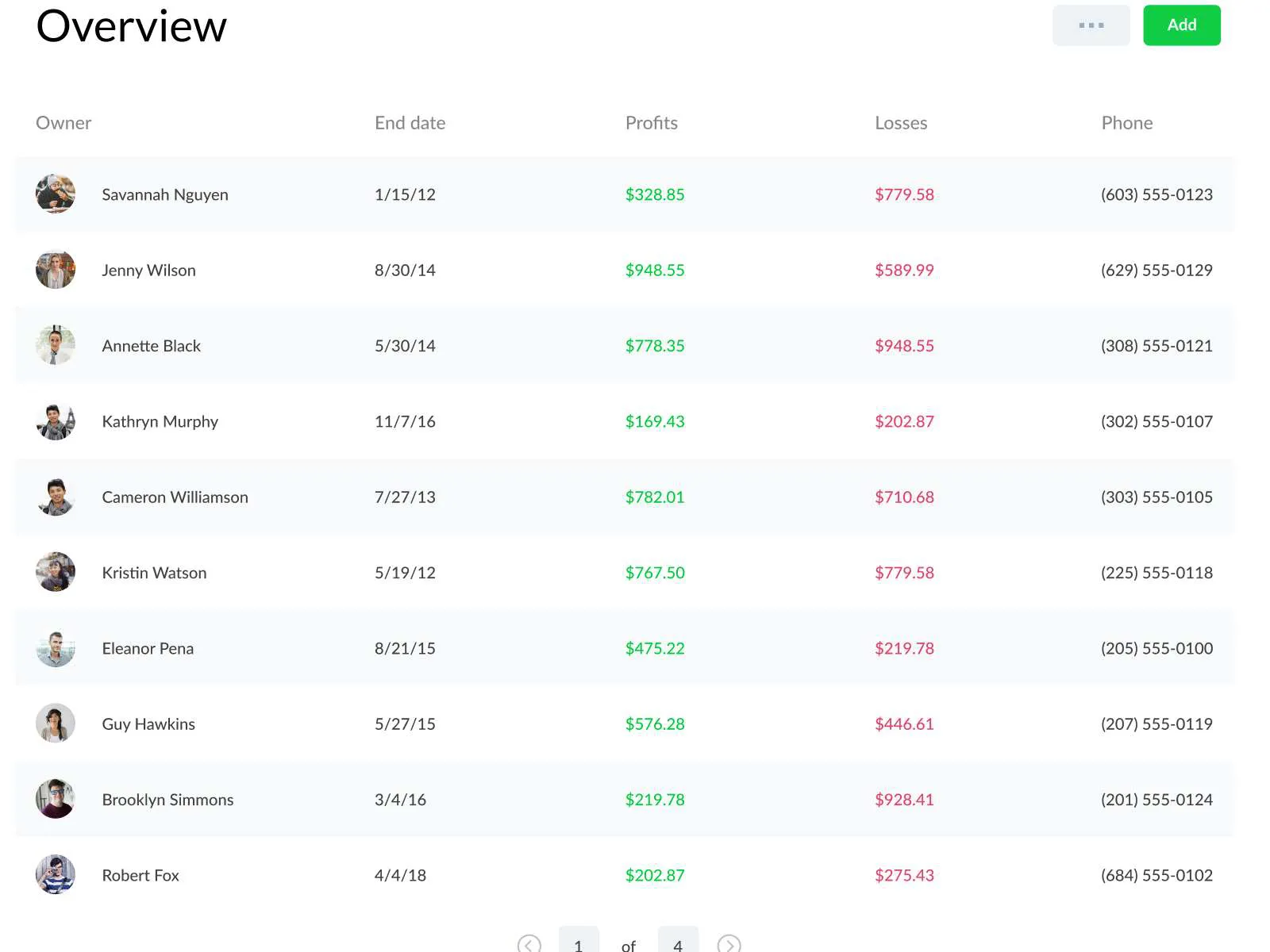The width and height of the screenshot is (1270, 952).
Task: Select the Eleanor Pena name
Action: (148, 648)
